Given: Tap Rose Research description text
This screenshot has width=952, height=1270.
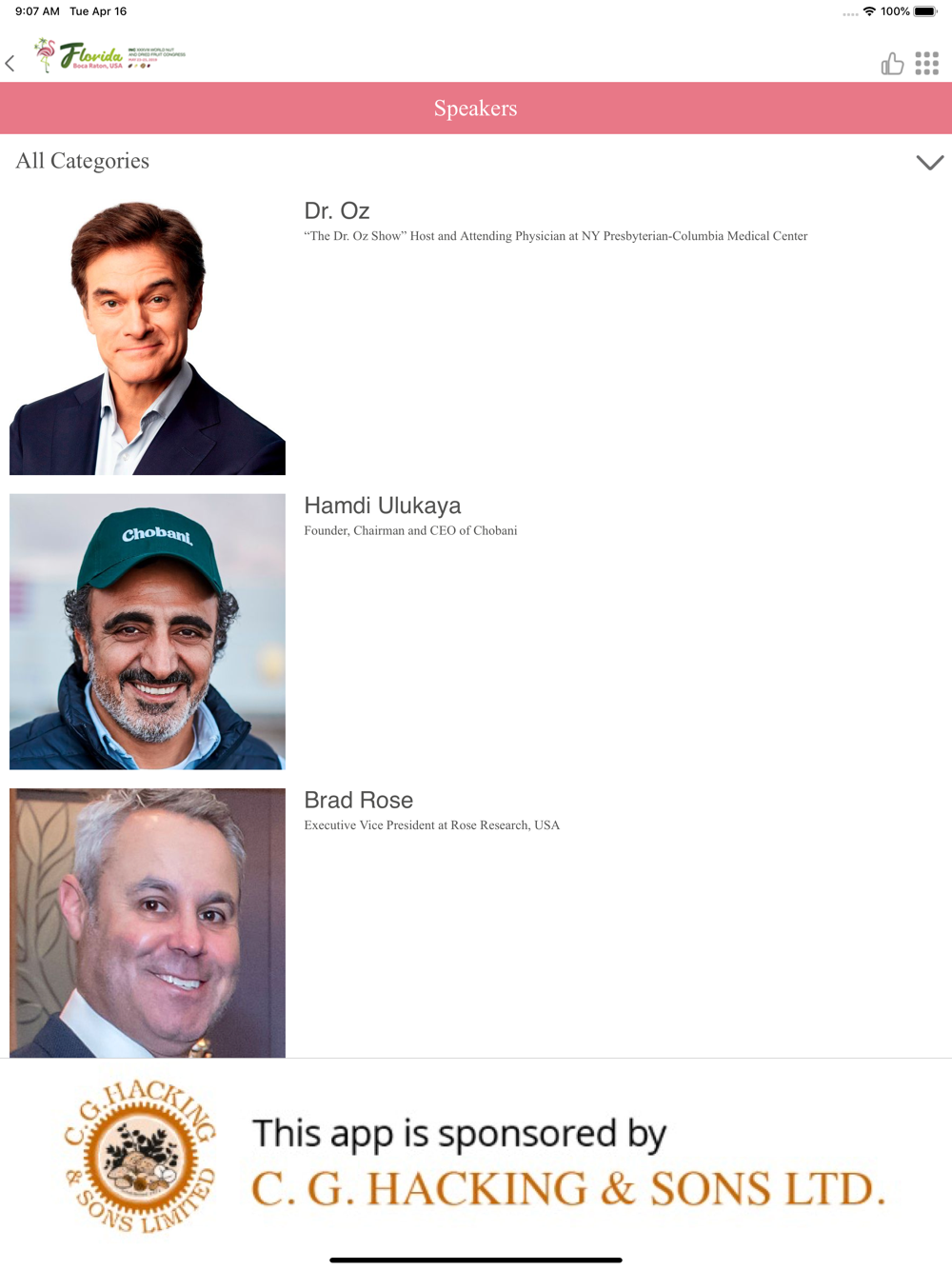Looking at the screenshot, I should [x=432, y=825].
